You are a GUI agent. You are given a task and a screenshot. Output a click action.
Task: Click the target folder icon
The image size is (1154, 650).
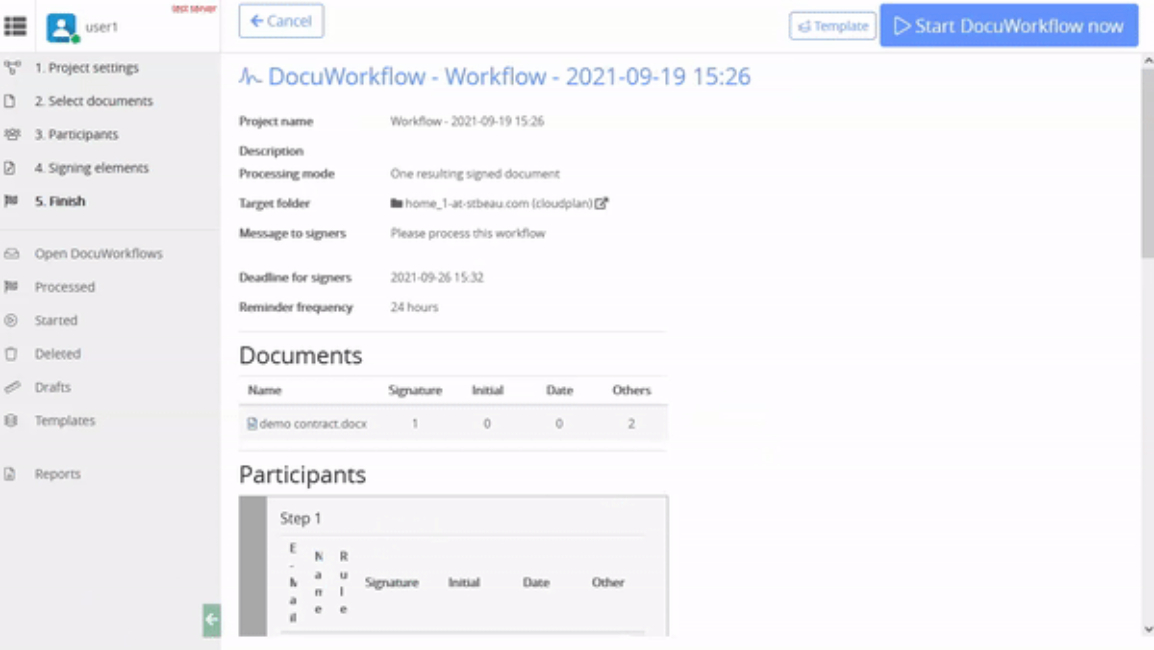(x=396, y=203)
